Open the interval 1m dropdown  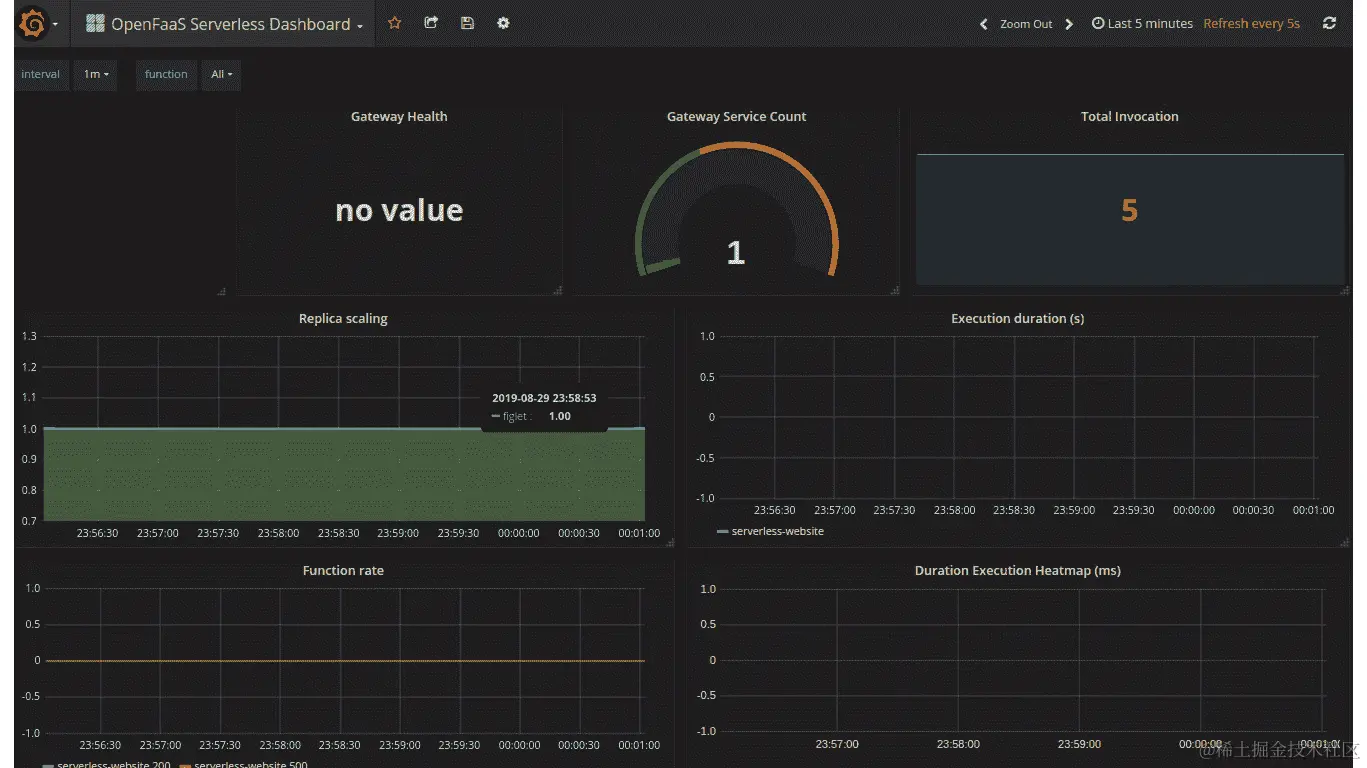point(95,74)
